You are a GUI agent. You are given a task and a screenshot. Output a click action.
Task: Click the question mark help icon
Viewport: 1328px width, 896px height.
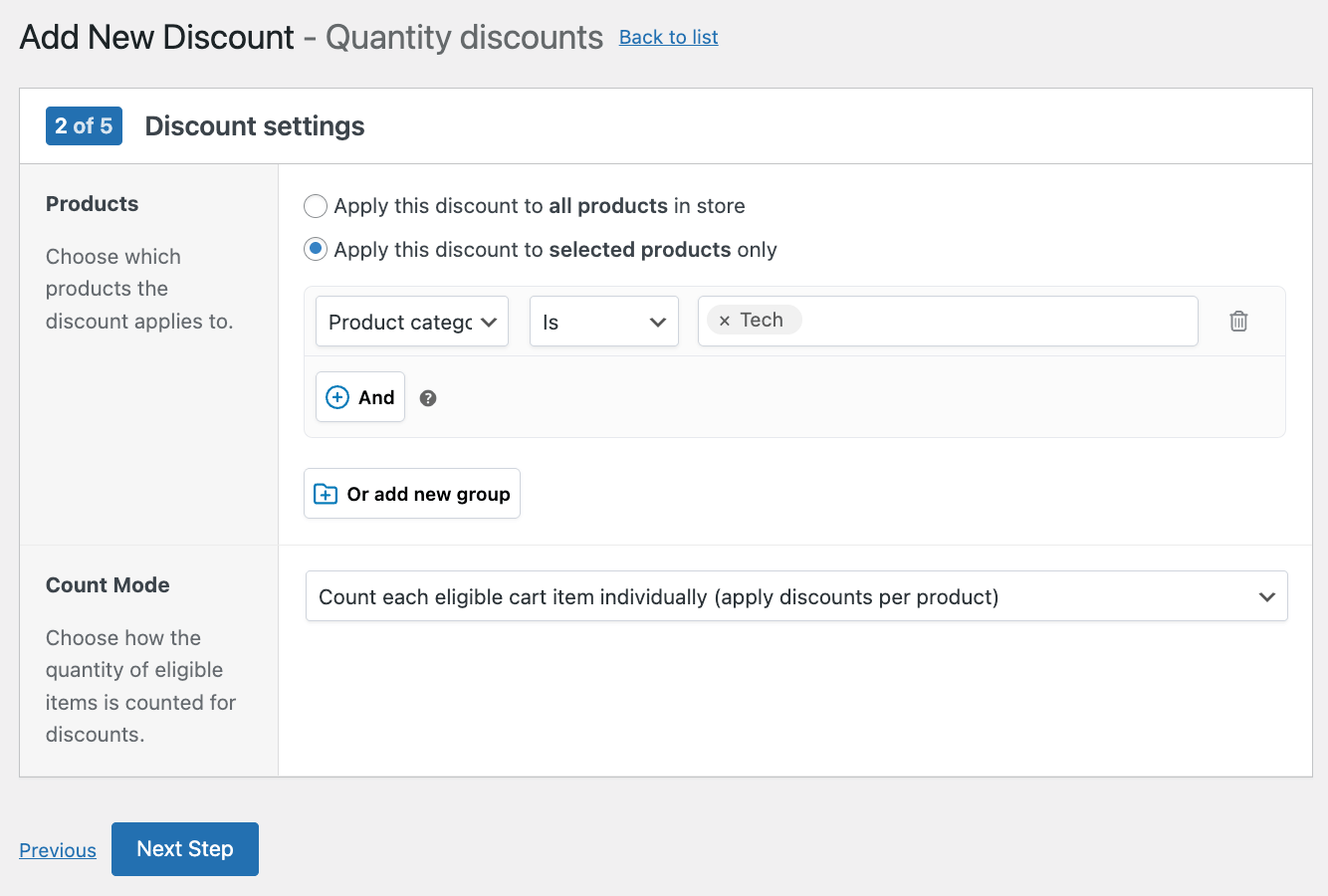coord(428,397)
